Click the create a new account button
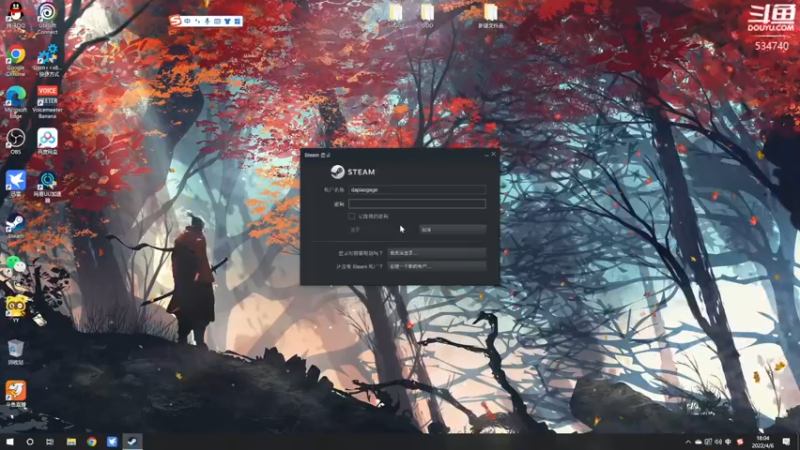This screenshot has height=450, width=800. pos(436,266)
